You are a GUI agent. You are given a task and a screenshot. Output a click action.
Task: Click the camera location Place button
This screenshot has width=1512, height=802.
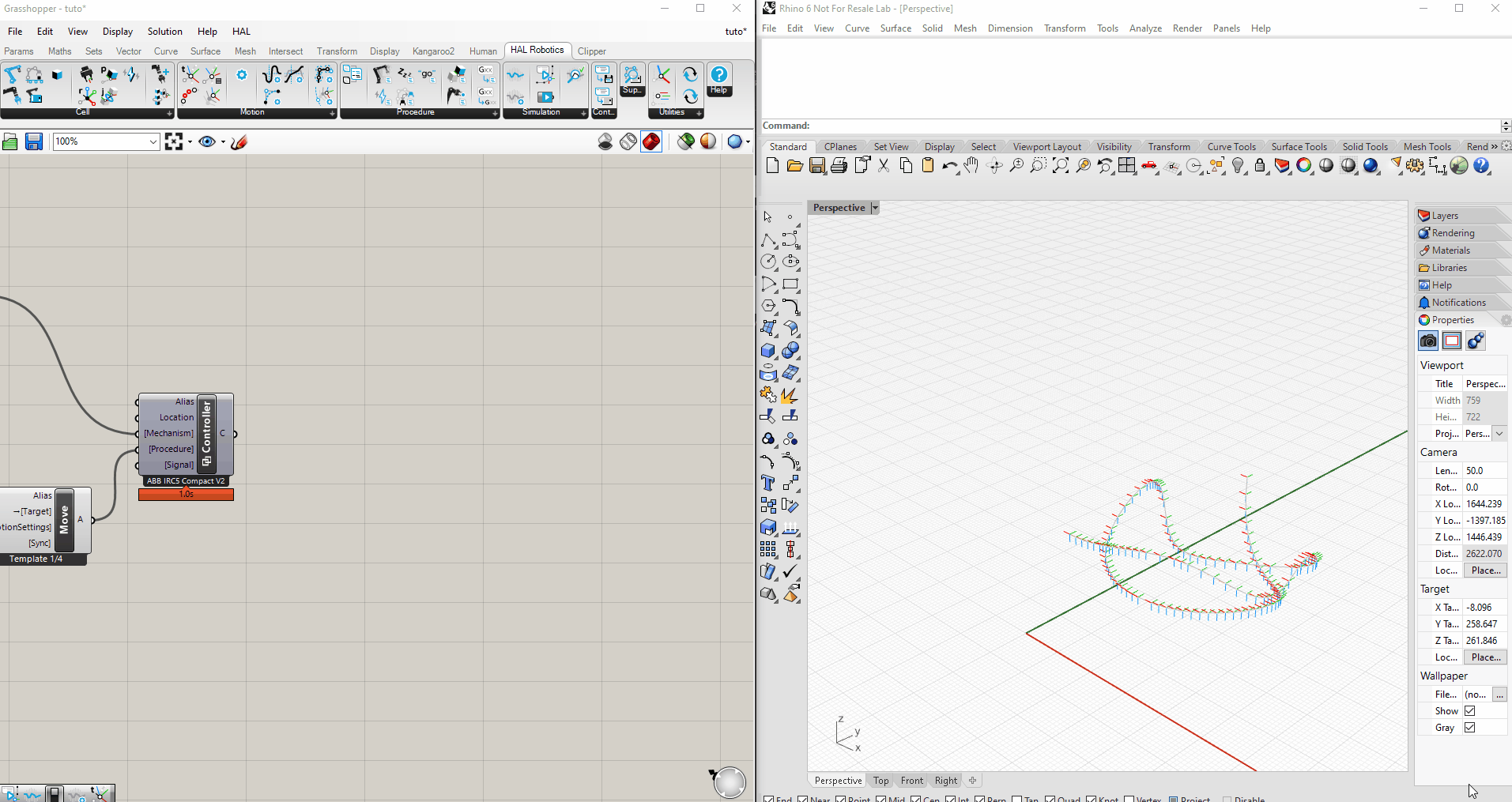click(1485, 570)
